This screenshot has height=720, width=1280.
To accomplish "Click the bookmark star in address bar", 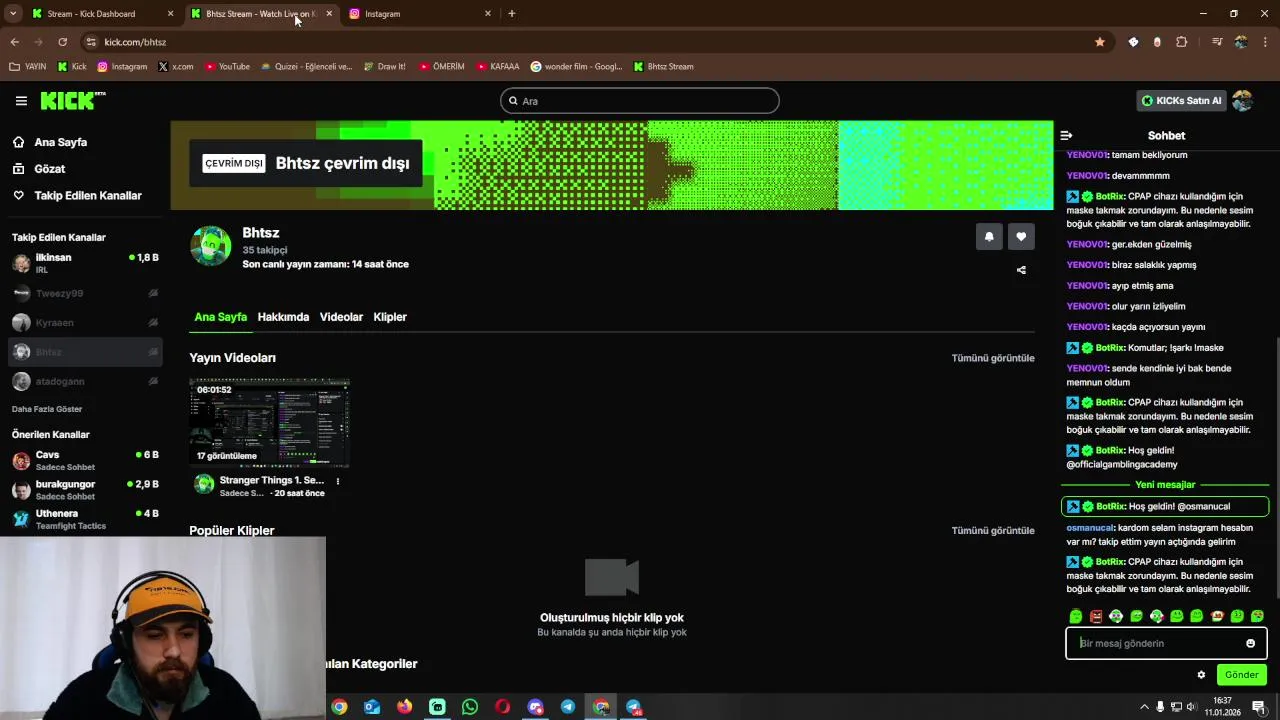I will 1100,42.
